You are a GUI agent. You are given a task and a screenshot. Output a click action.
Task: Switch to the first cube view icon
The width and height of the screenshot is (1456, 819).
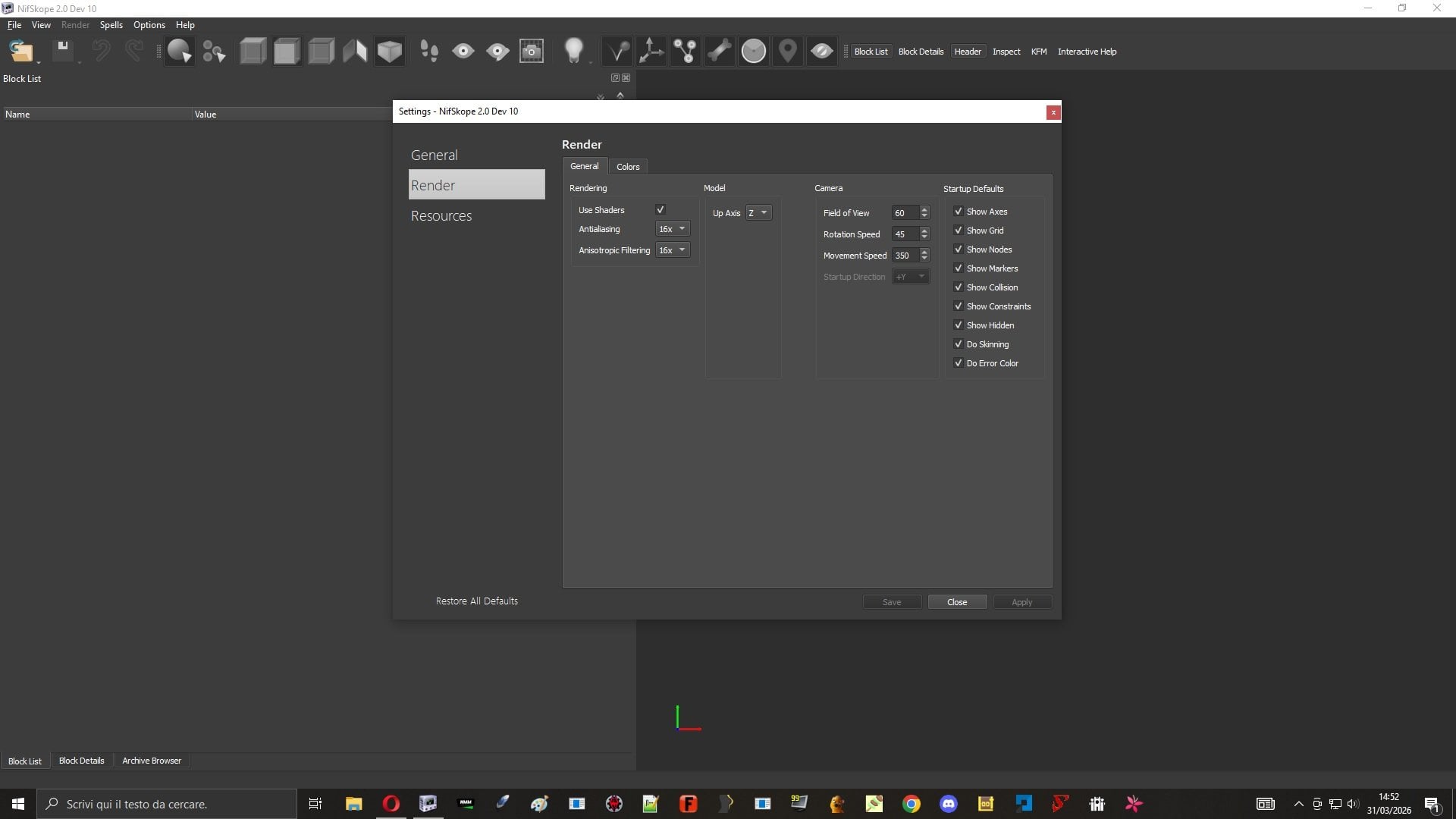coord(253,52)
